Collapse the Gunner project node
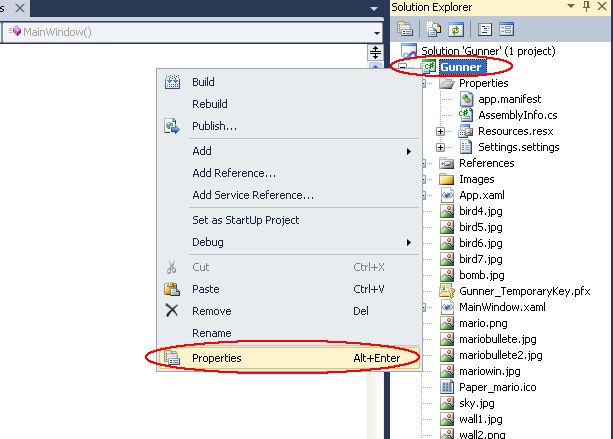Viewport: 613px width, 439px height. pyautogui.click(x=402, y=67)
